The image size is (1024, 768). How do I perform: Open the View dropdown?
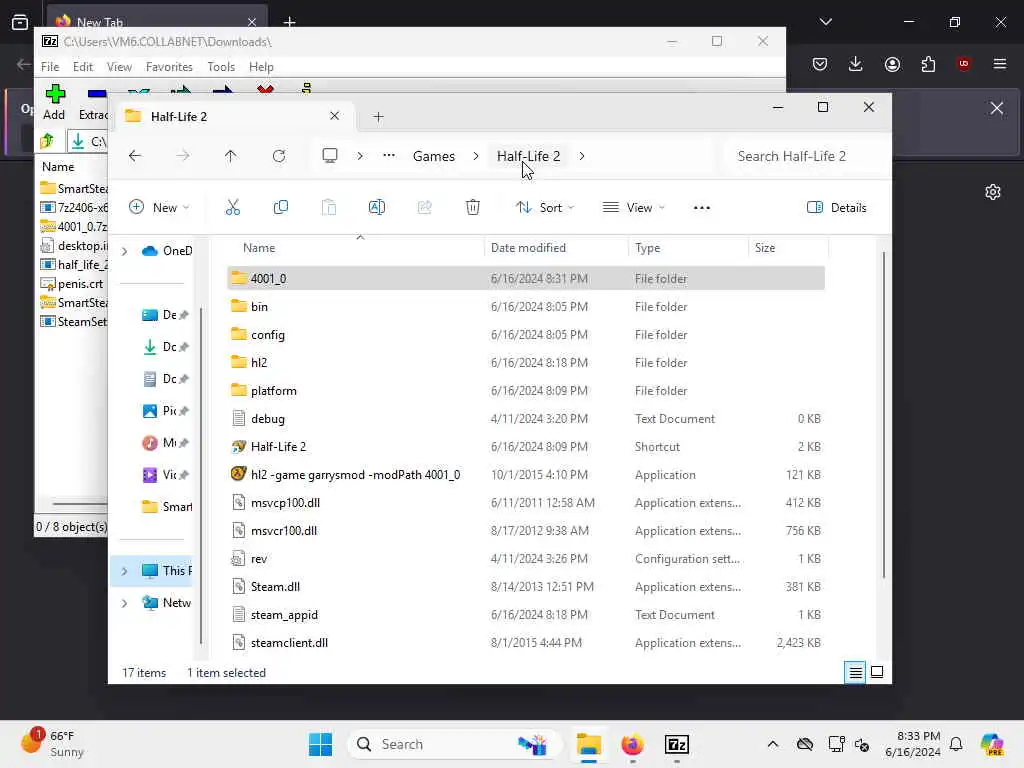pyautogui.click(x=633, y=208)
